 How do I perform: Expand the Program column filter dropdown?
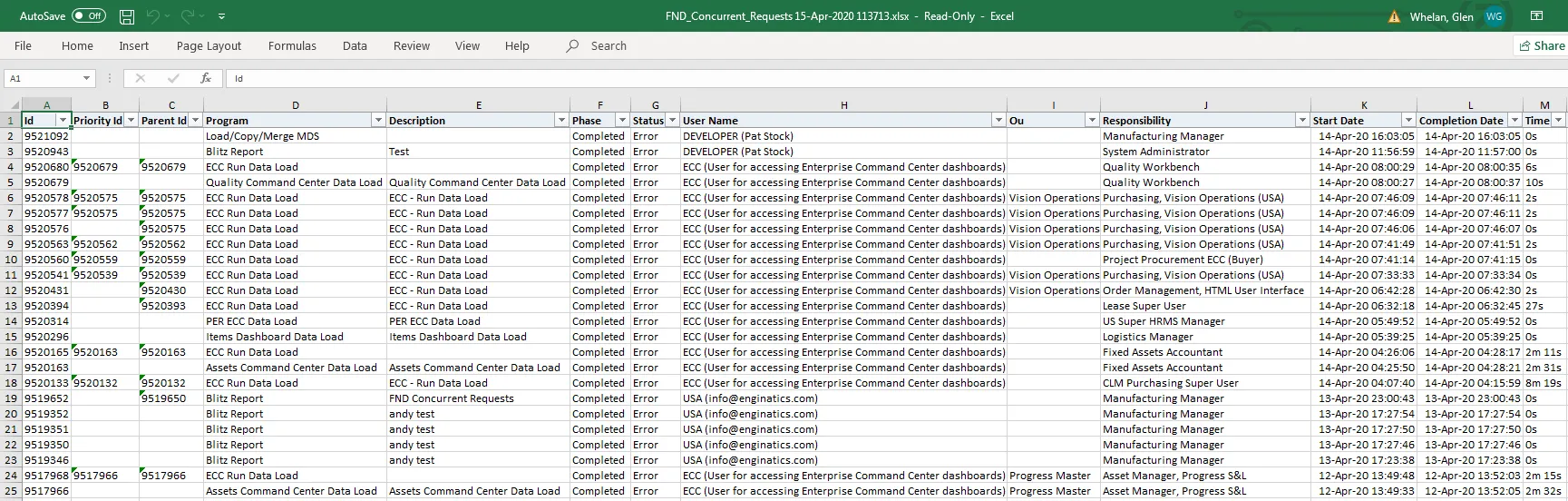click(x=378, y=121)
